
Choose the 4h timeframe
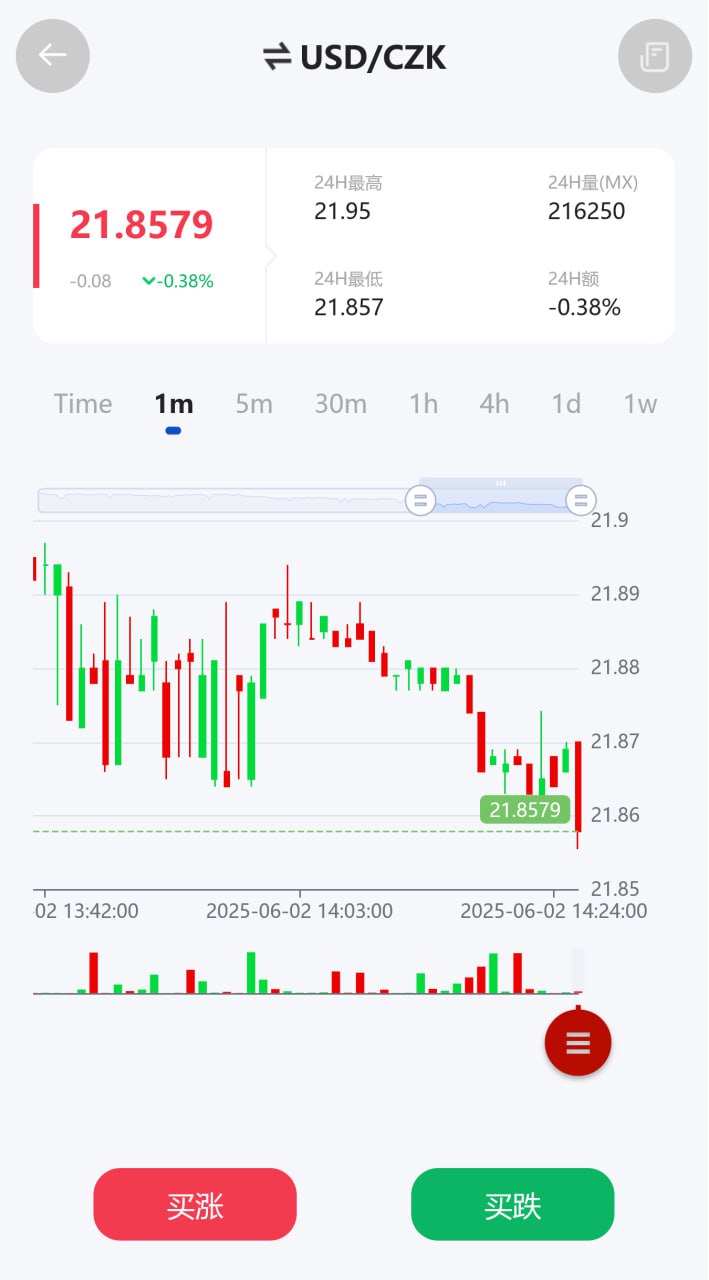(x=494, y=404)
